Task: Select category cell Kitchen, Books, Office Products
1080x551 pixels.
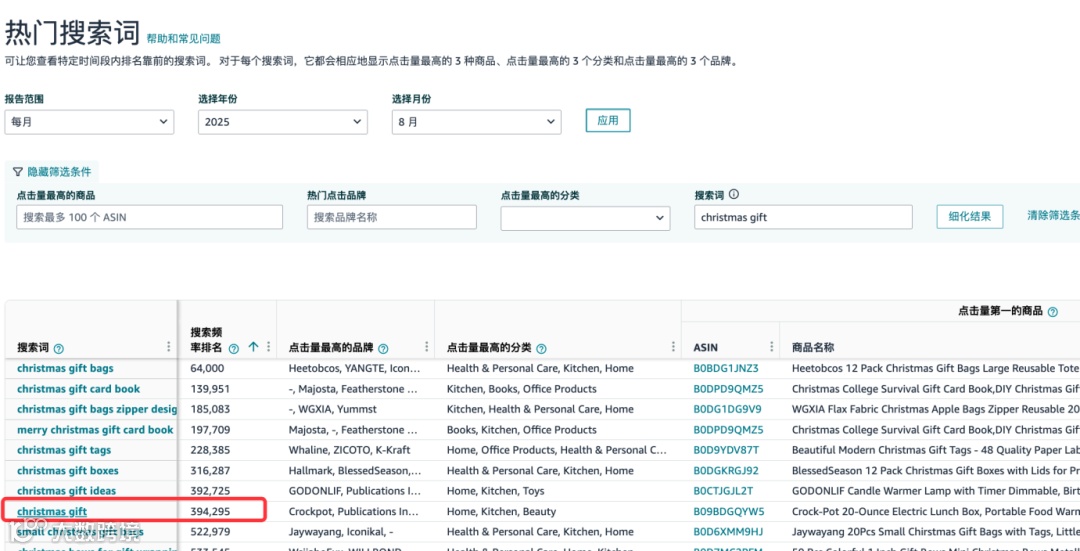Action: [x=521, y=389]
